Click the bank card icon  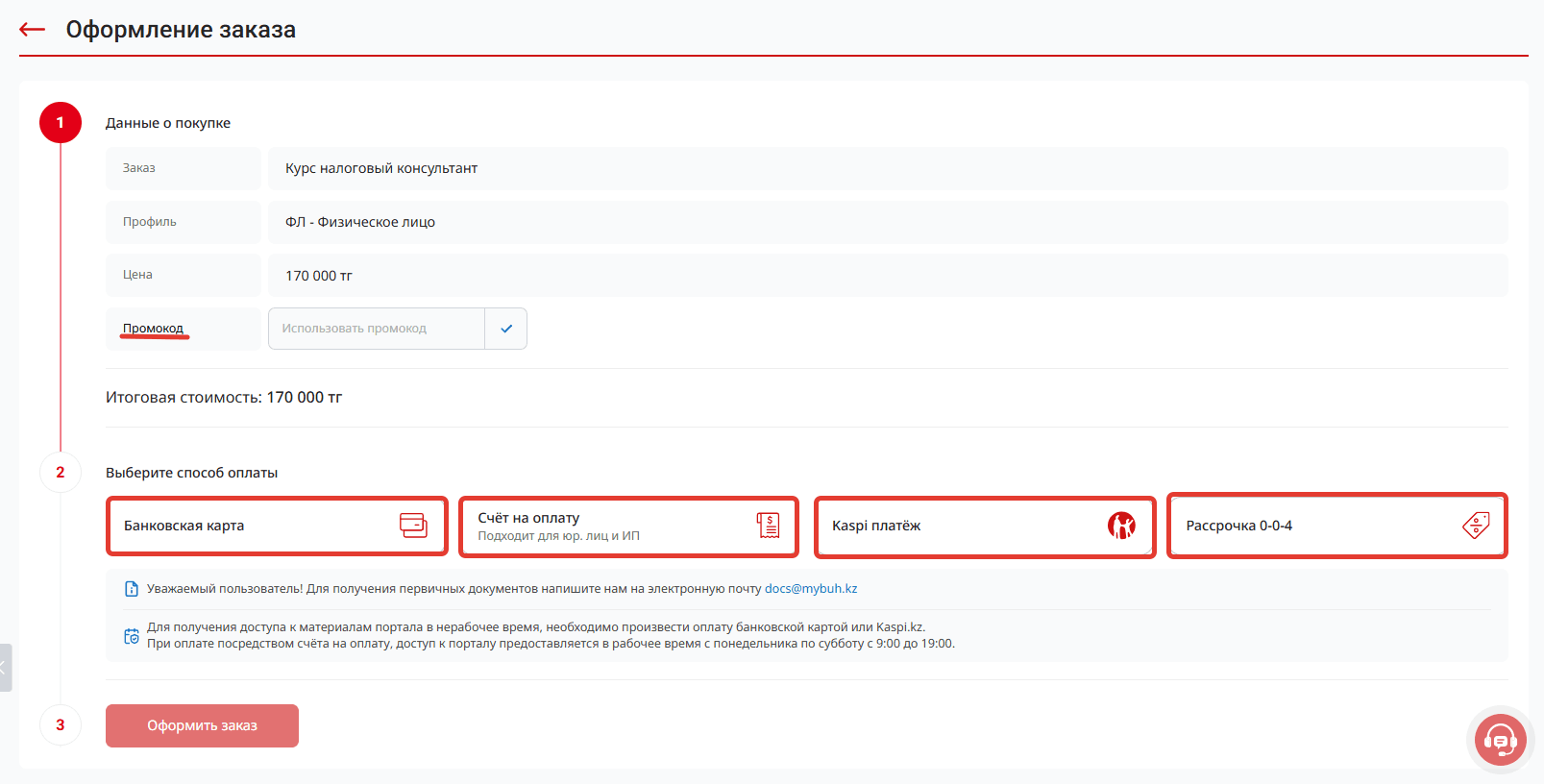point(413,526)
